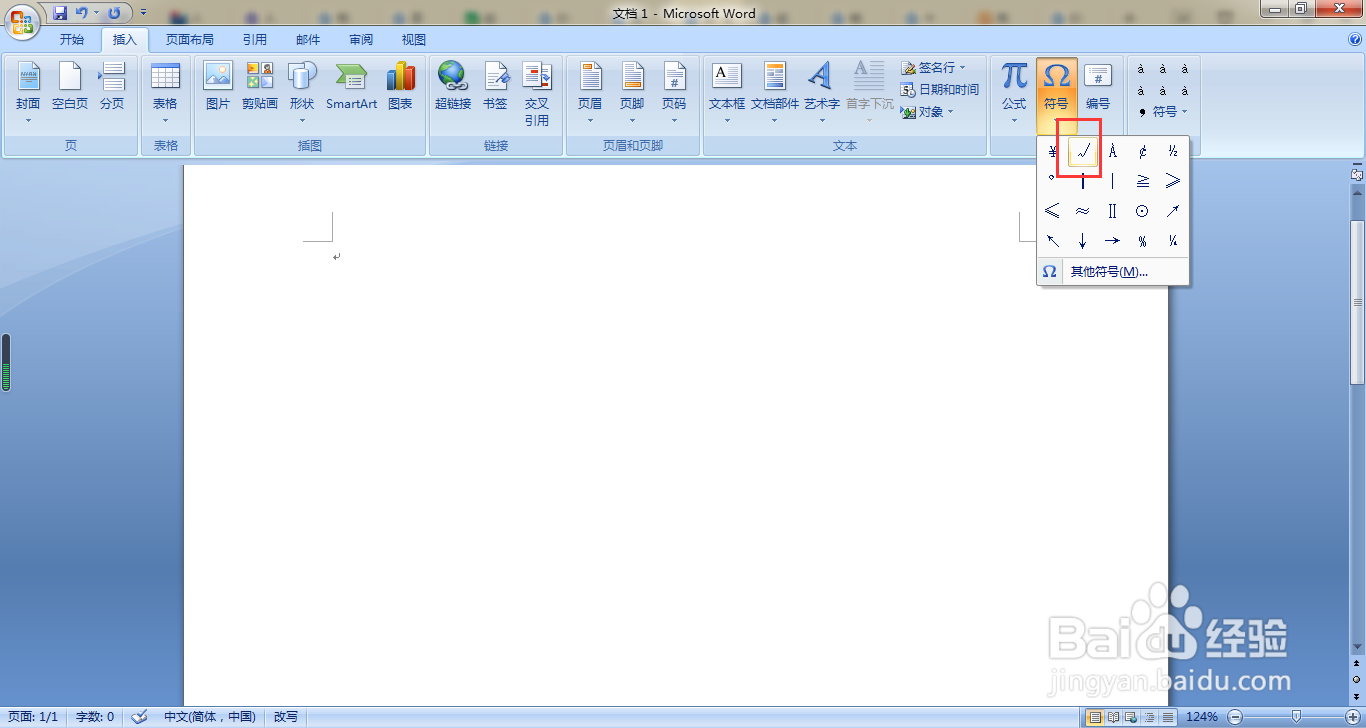Switch to full screen reading view
This screenshot has width=1366, height=728.
click(1113, 717)
